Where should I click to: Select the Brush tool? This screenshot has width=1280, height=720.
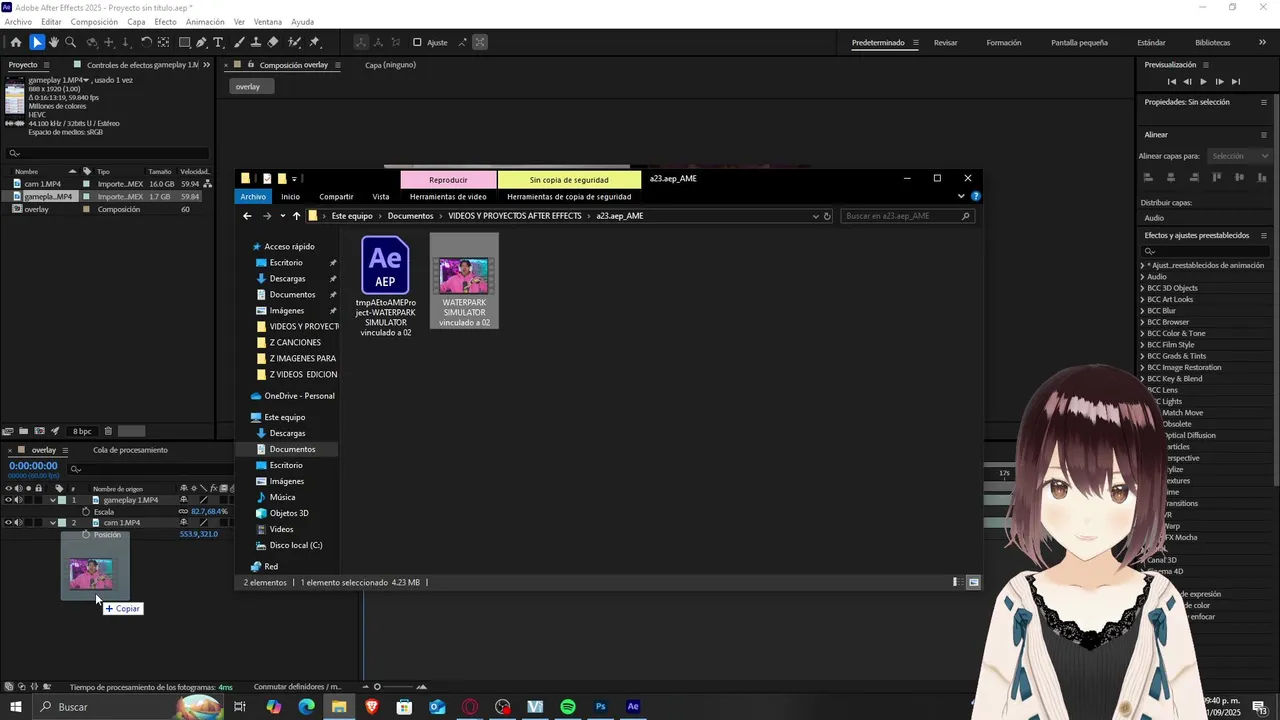click(x=239, y=42)
